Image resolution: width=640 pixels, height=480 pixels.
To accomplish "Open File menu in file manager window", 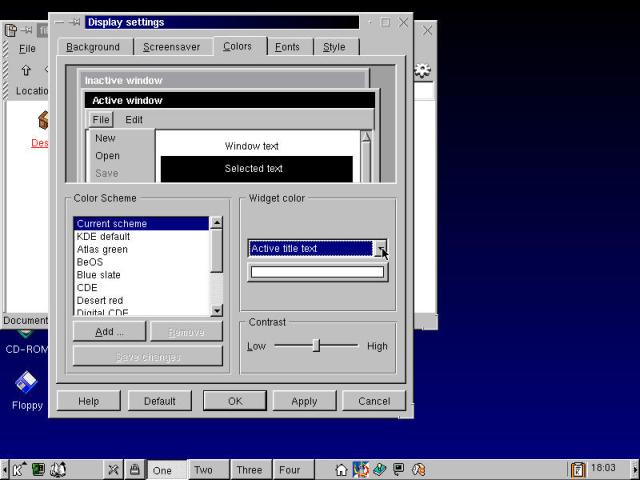I will coord(27,48).
